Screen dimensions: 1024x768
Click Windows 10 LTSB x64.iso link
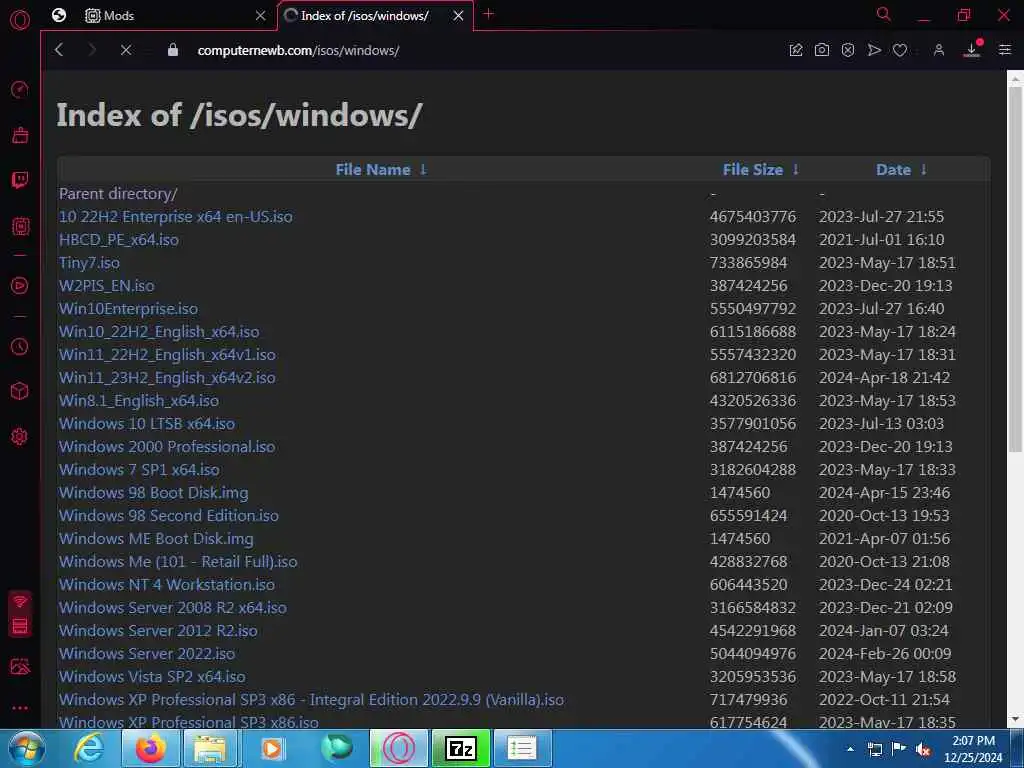147,423
